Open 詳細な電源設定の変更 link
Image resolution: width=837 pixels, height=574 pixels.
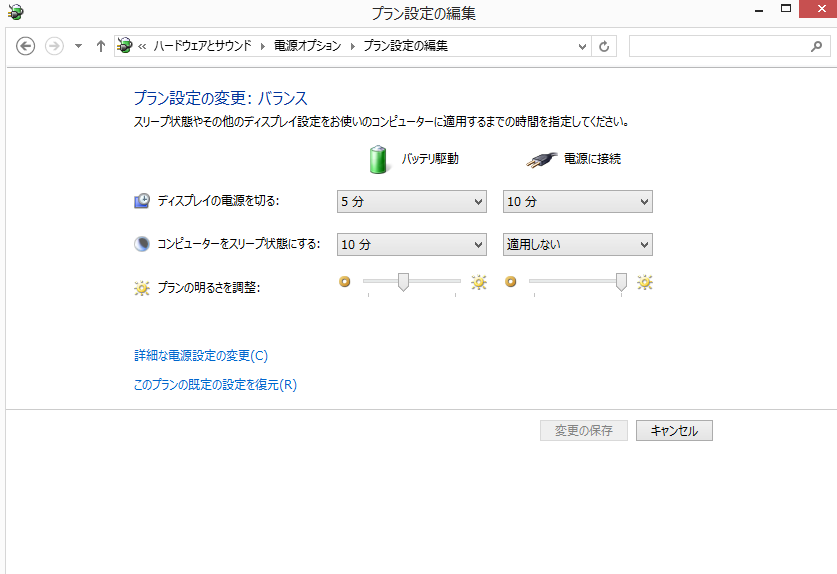(201, 355)
